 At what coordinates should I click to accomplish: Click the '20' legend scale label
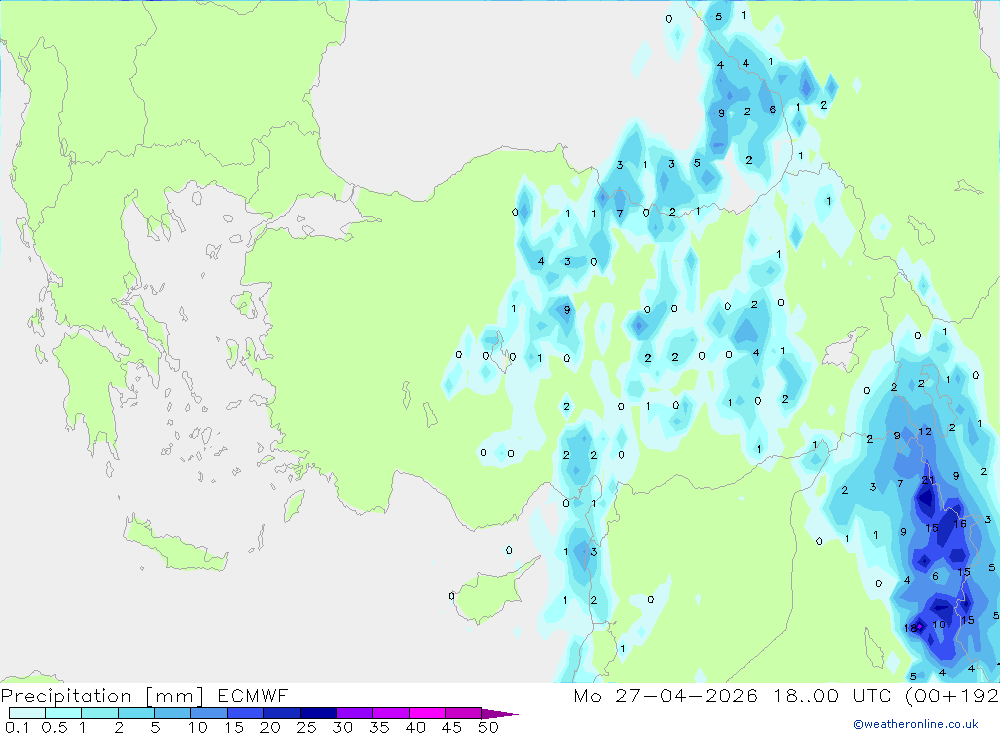coord(270,727)
